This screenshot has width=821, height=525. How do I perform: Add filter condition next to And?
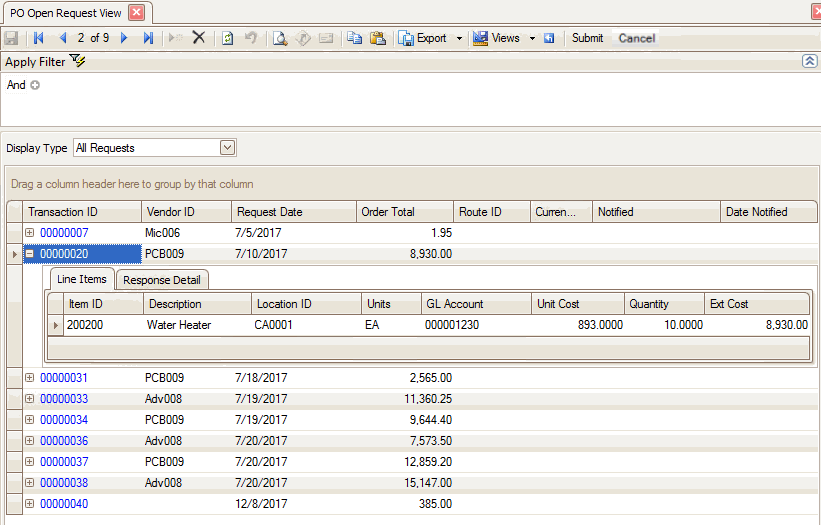pyautogui.click(x=35, y=85)
